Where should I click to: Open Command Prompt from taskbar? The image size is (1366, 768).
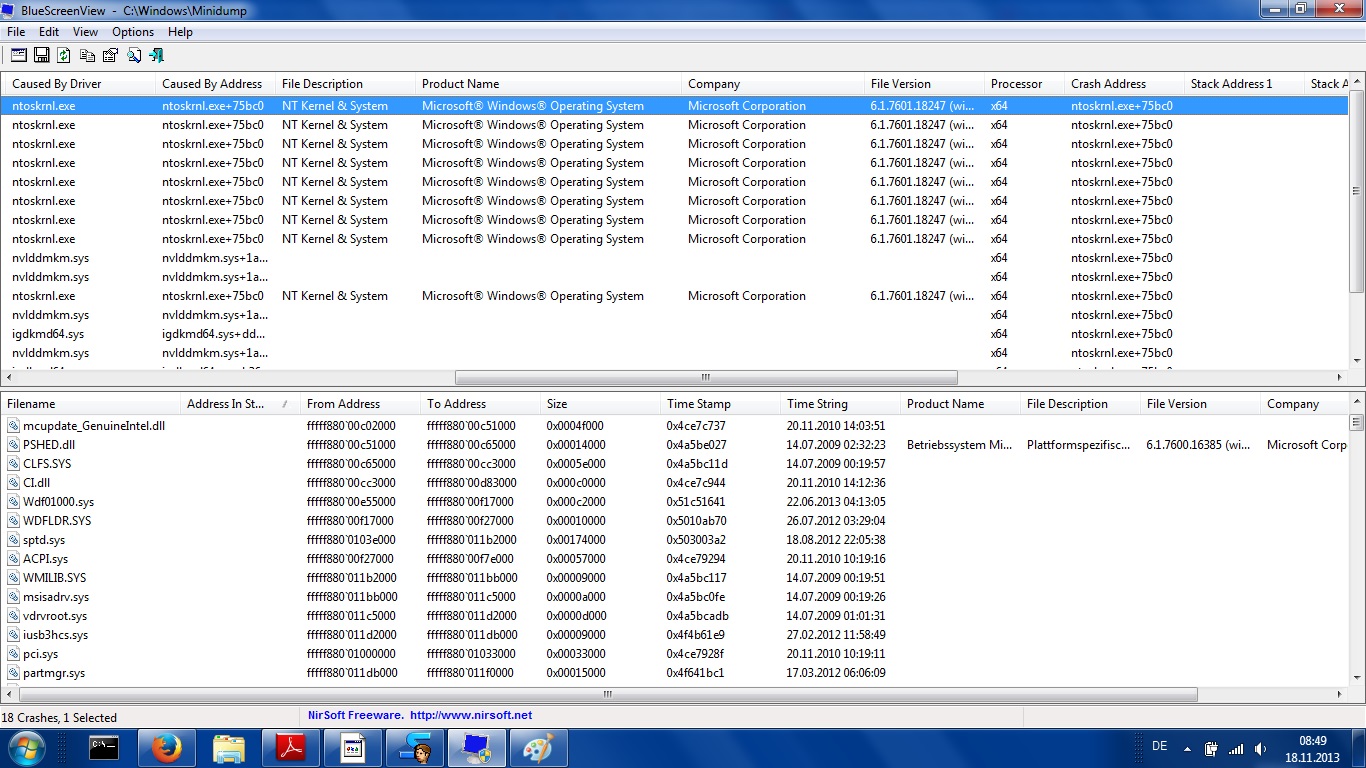[102, 747]
